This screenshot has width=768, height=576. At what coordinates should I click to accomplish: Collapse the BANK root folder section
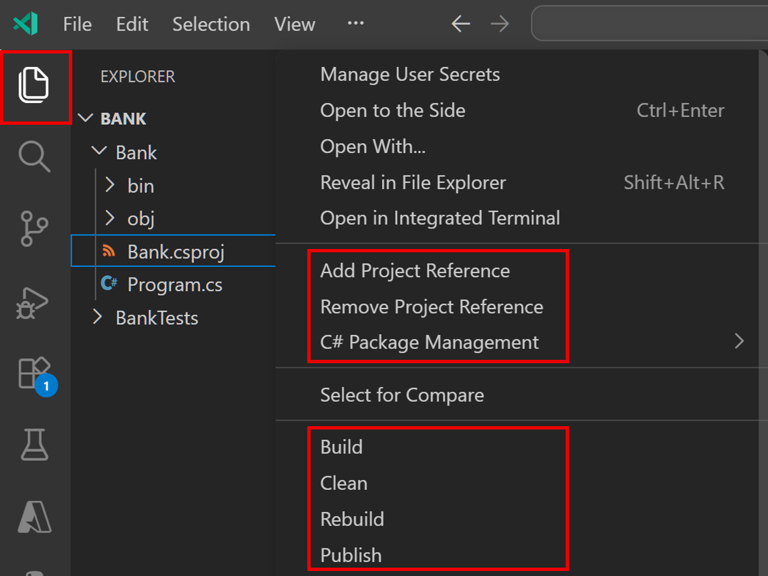(x=86, y=119)
